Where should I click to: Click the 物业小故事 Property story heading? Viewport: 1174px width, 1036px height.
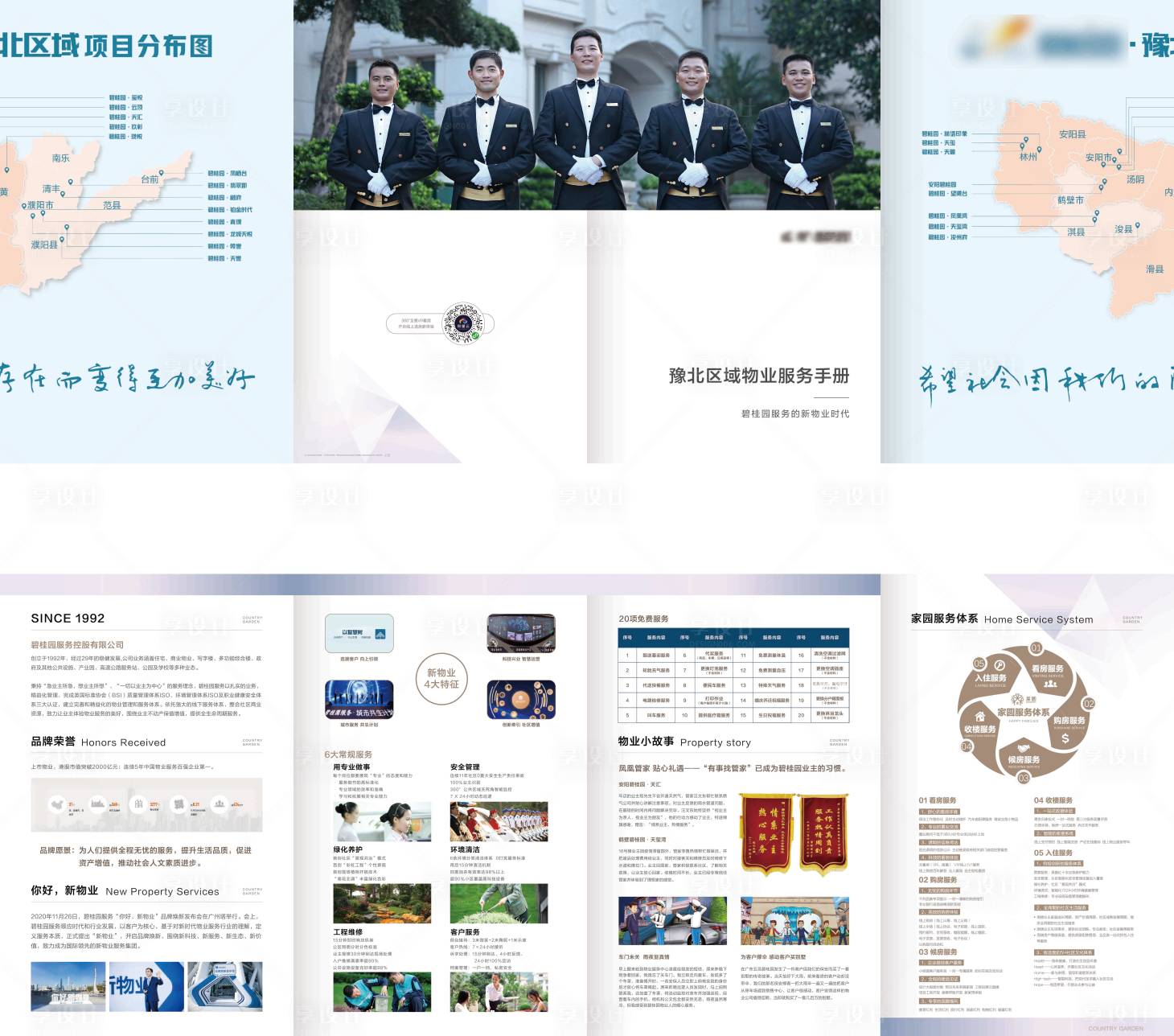pos(684,742)
